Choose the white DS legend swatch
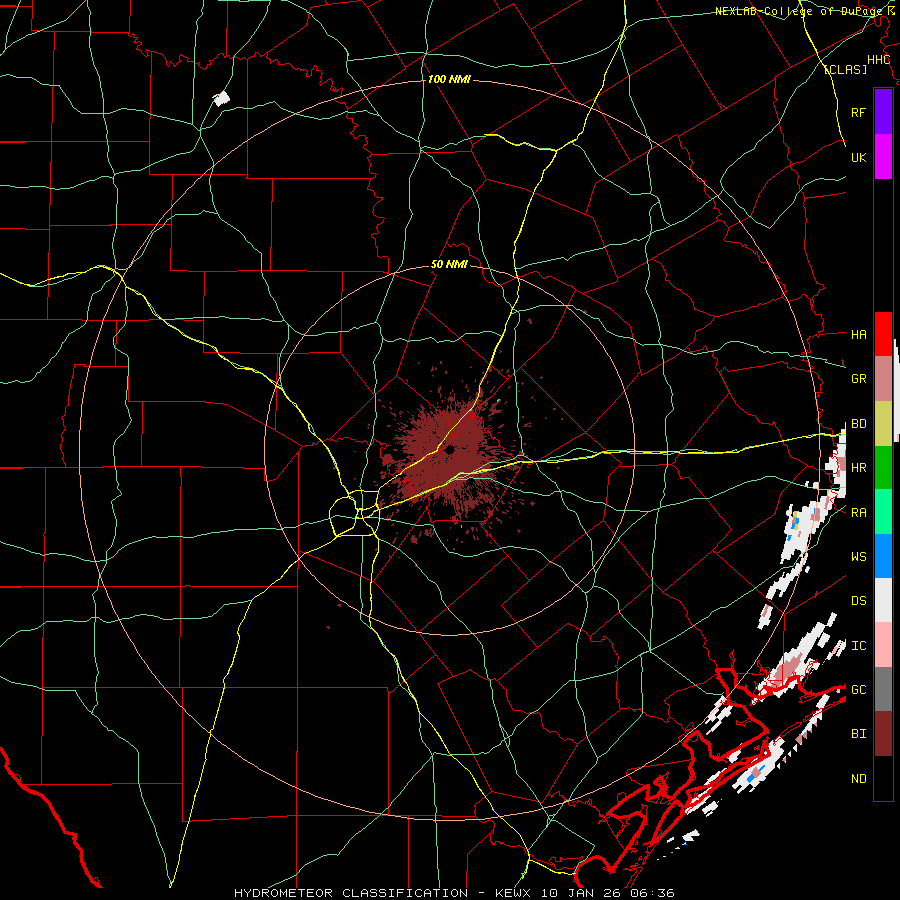Image resolution: width=900 pixels, height=900 pixels. [x=883, y=600]
